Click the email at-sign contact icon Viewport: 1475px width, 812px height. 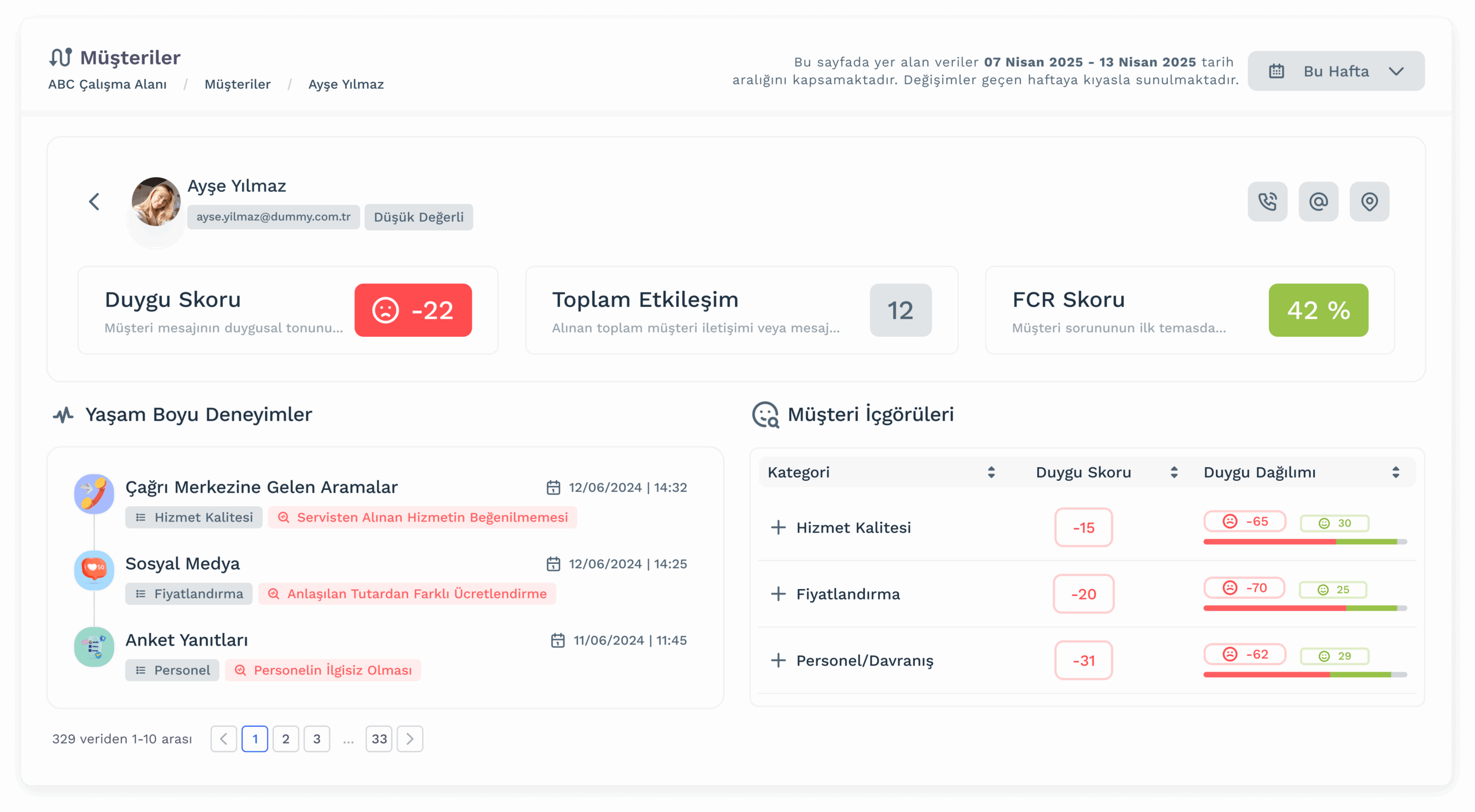click(x=1318, y=202)
